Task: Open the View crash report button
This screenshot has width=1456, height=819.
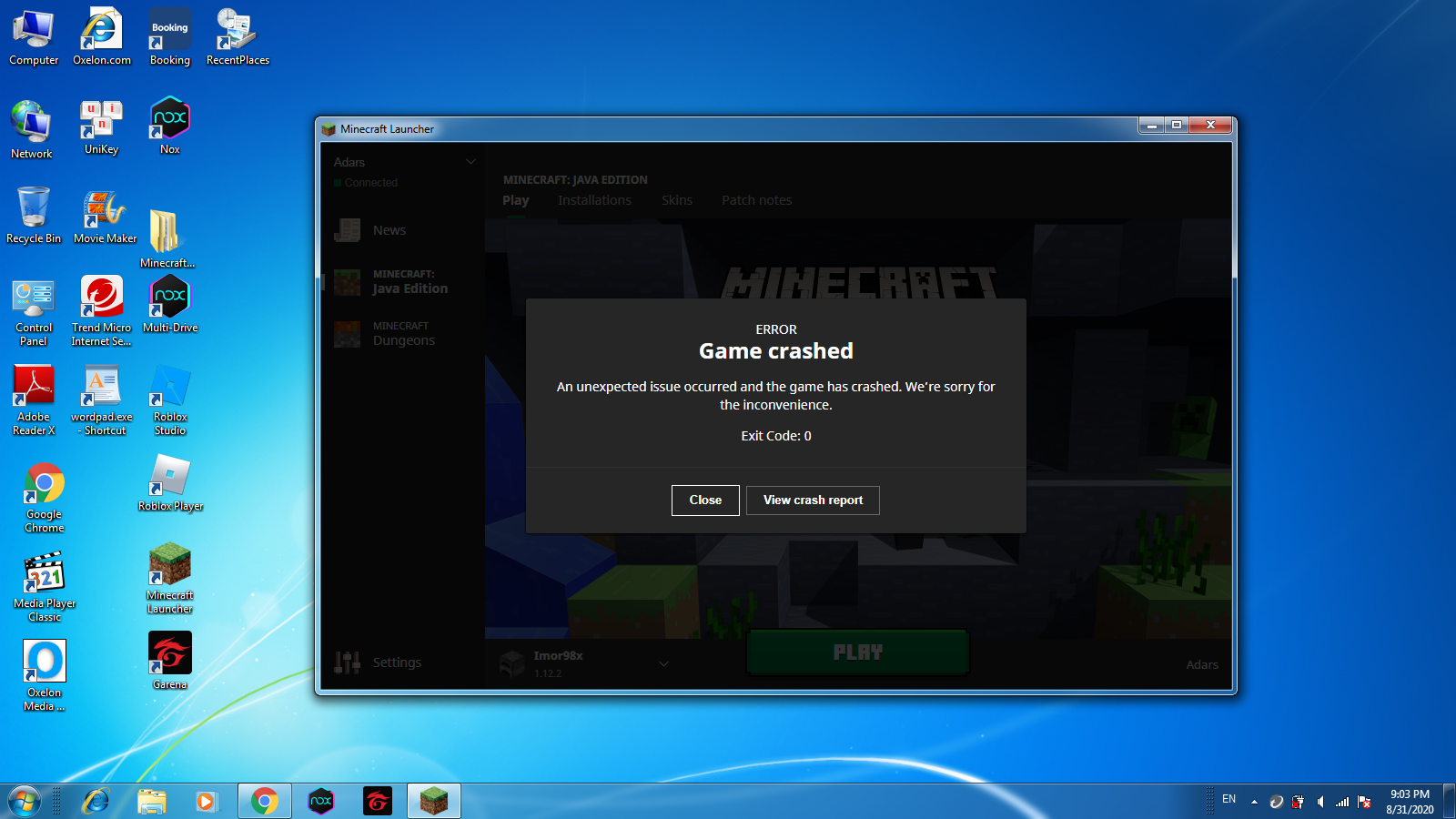Action: (x=813, y=500)
